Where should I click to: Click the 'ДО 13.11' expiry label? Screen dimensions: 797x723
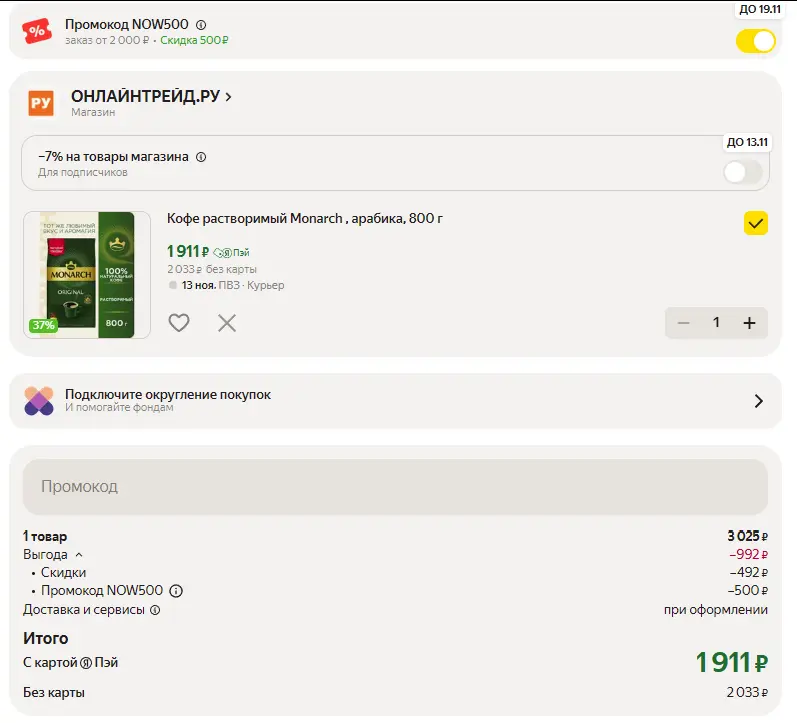click(x=747, y=142)
